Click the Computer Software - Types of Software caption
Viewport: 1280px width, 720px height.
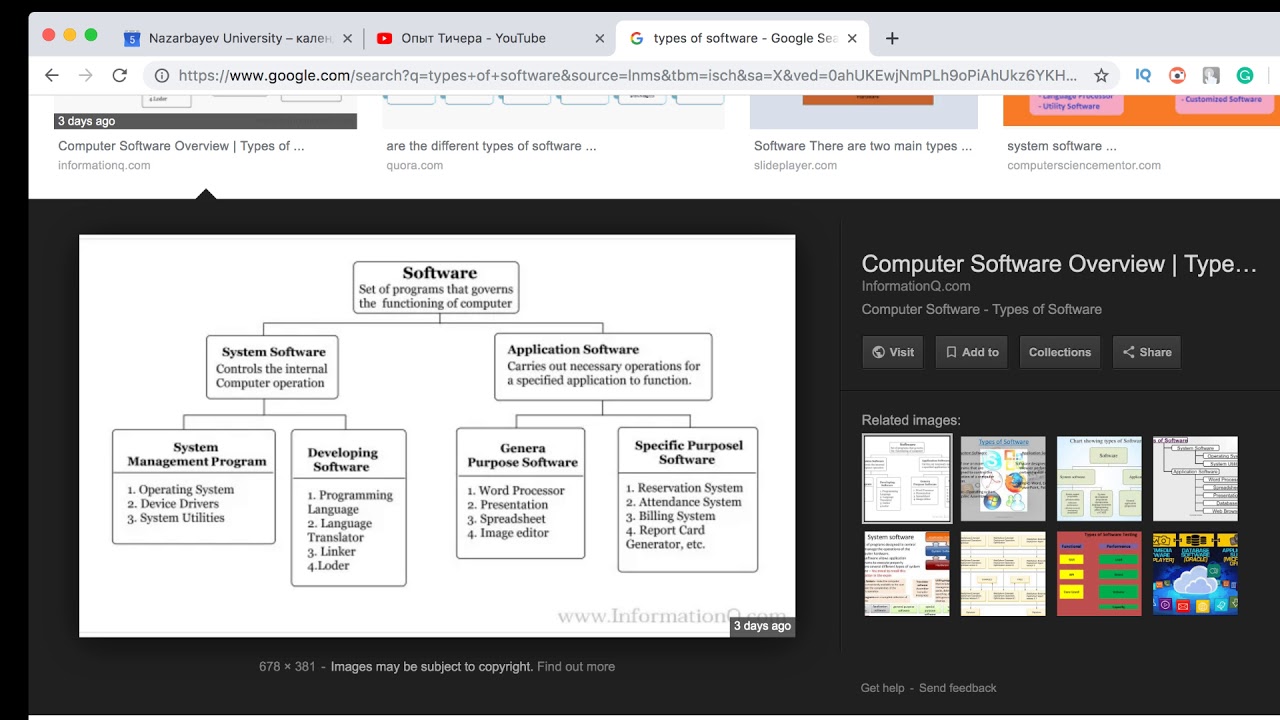(x=982, y=309)
